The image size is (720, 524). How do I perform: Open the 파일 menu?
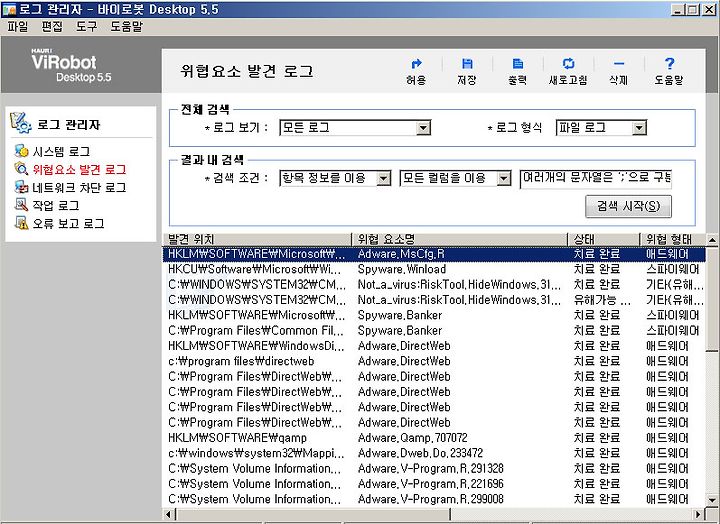pyautogui.click(x=18, y=27)
